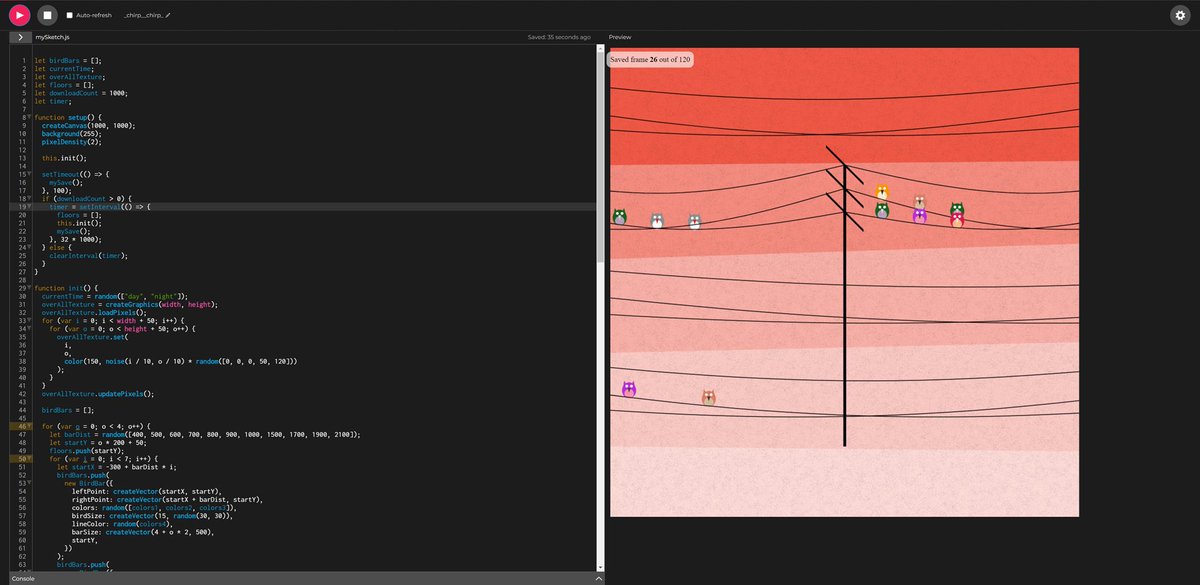
Task: Click the sketch name _chirp__chirp_
Action: point(143,16)
